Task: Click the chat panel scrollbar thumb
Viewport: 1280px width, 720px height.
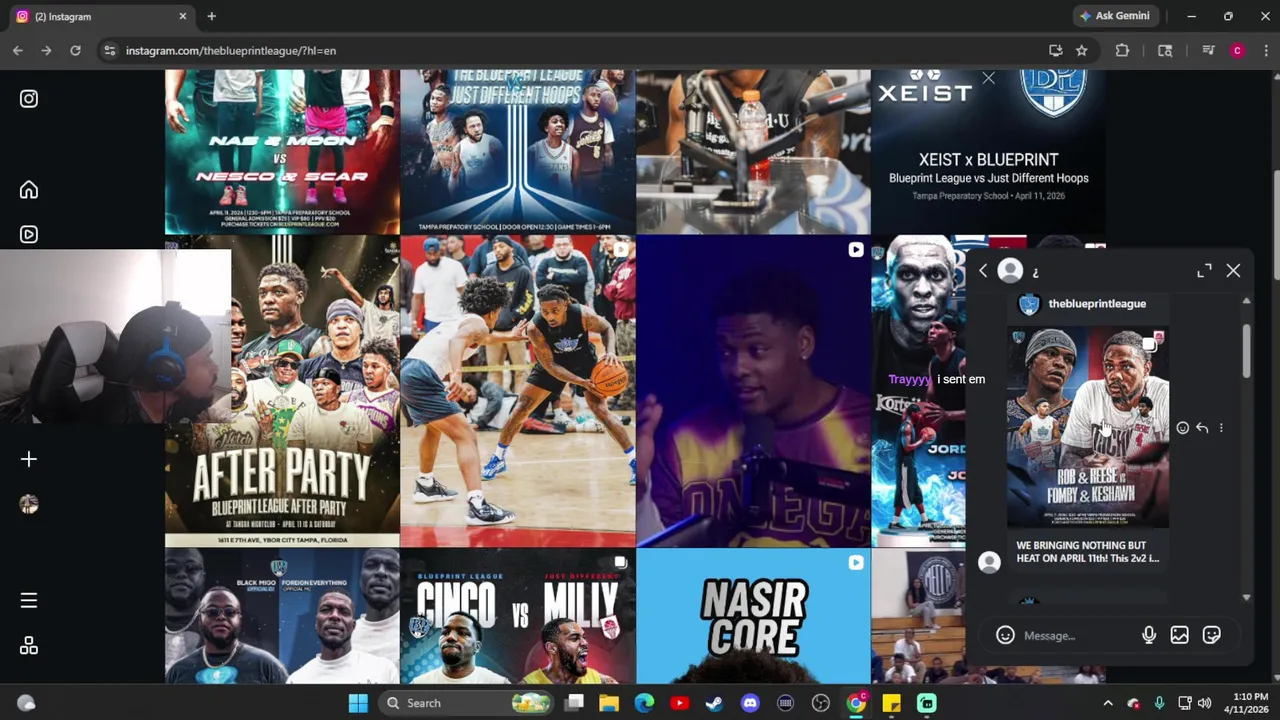Action: [1246, 350]
